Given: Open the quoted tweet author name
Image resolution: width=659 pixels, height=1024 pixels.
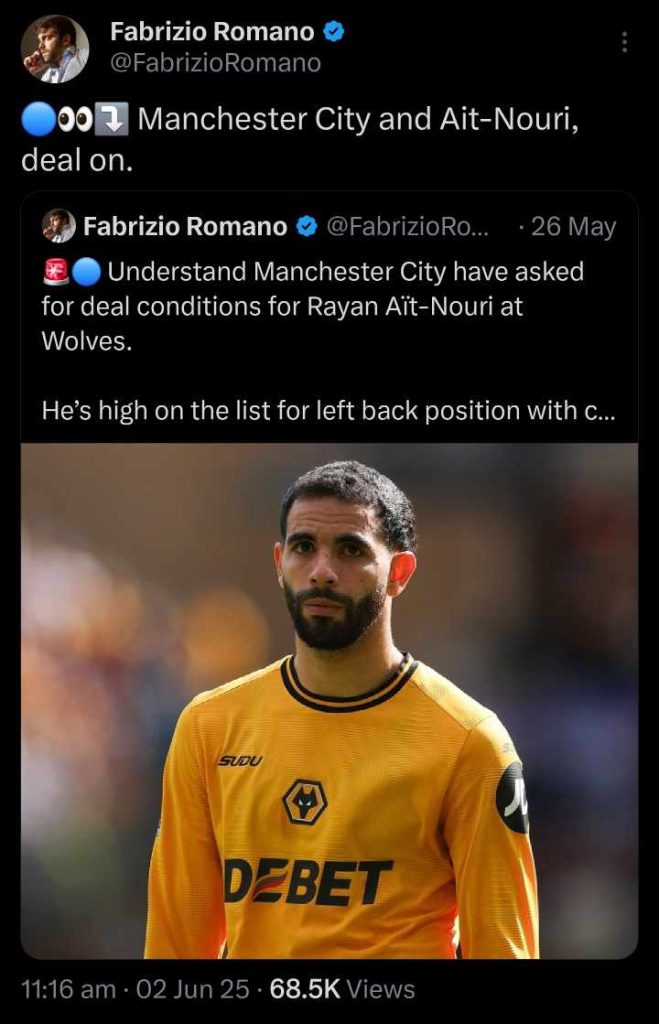Looking at the screenshot, I should point(185,227).
